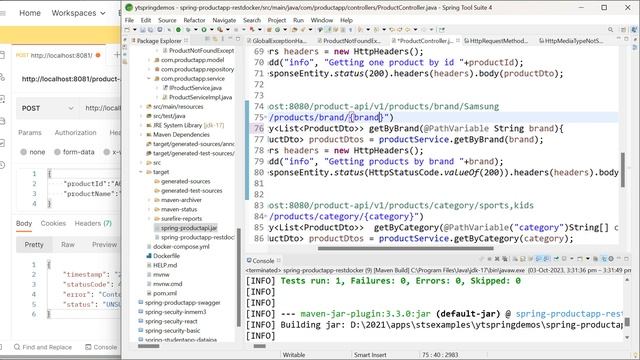Maximize the Console view
Image resolution: width=640 pixels, height=360 pixels.
point(626,259)
